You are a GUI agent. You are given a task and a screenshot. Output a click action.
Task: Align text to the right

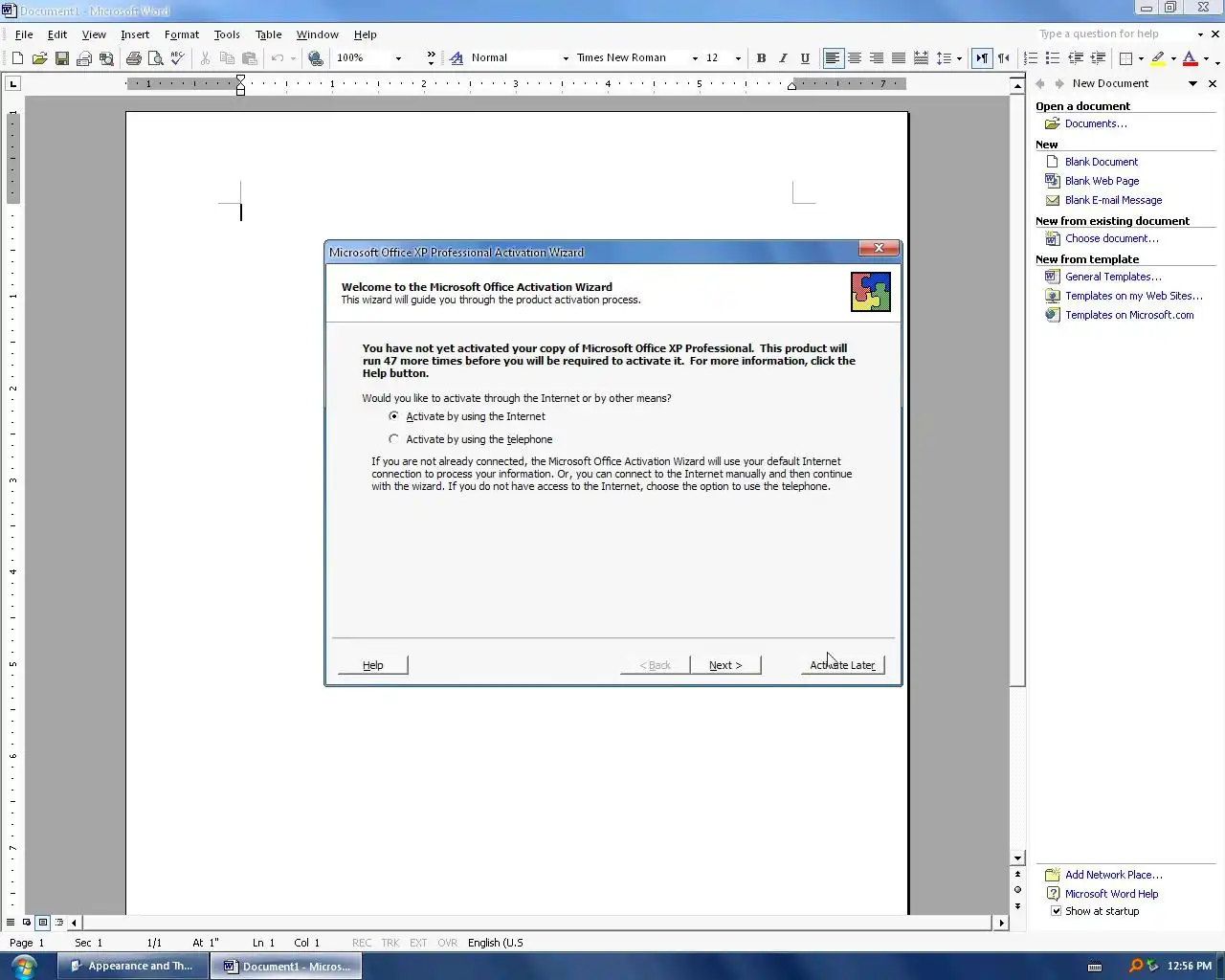pyautogui.click(x=877, y=58)
